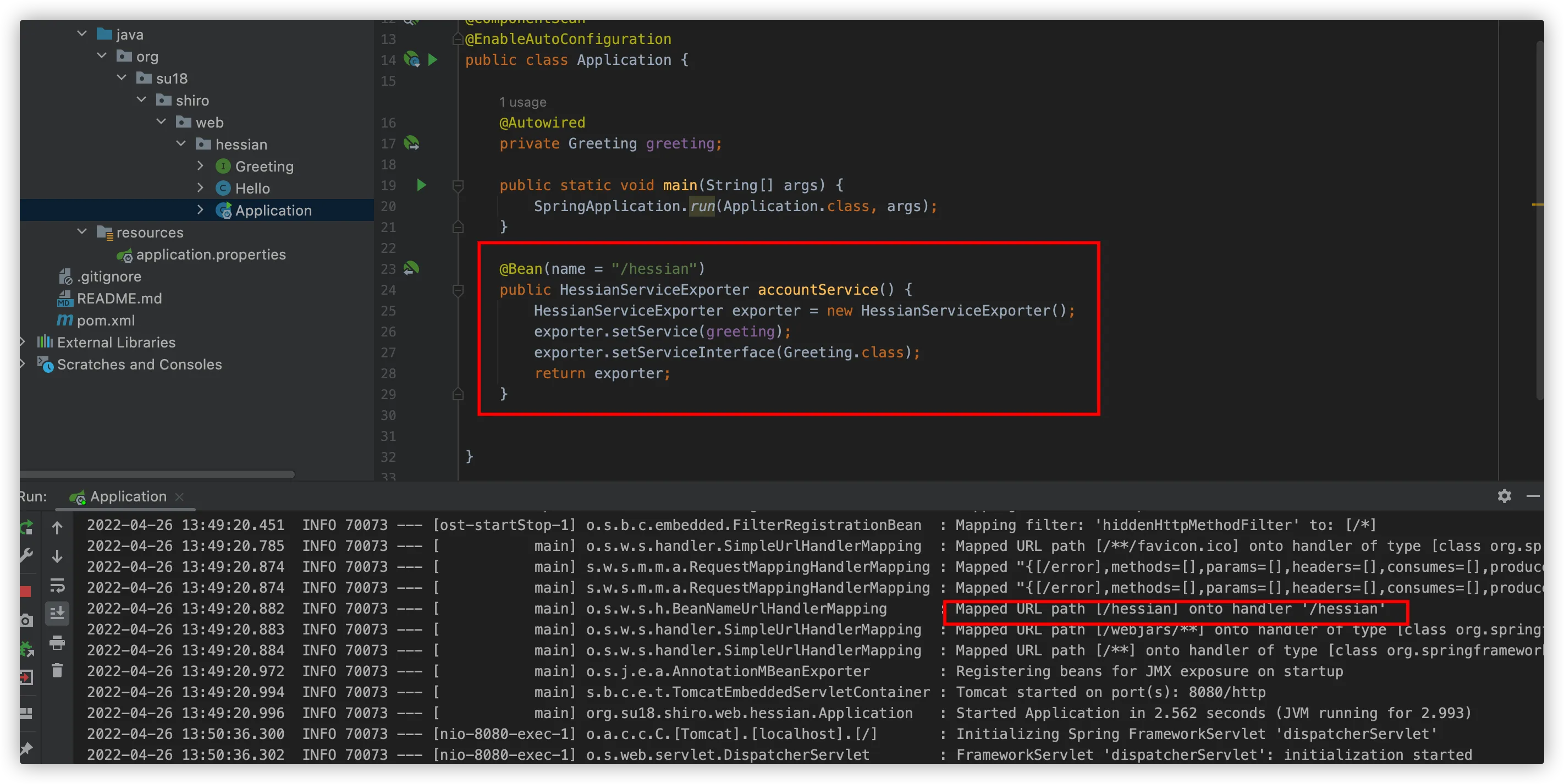The width and height of the screenshot is (1564, 784).
Task: Open application.properties in the project tree
Action: 210,254
